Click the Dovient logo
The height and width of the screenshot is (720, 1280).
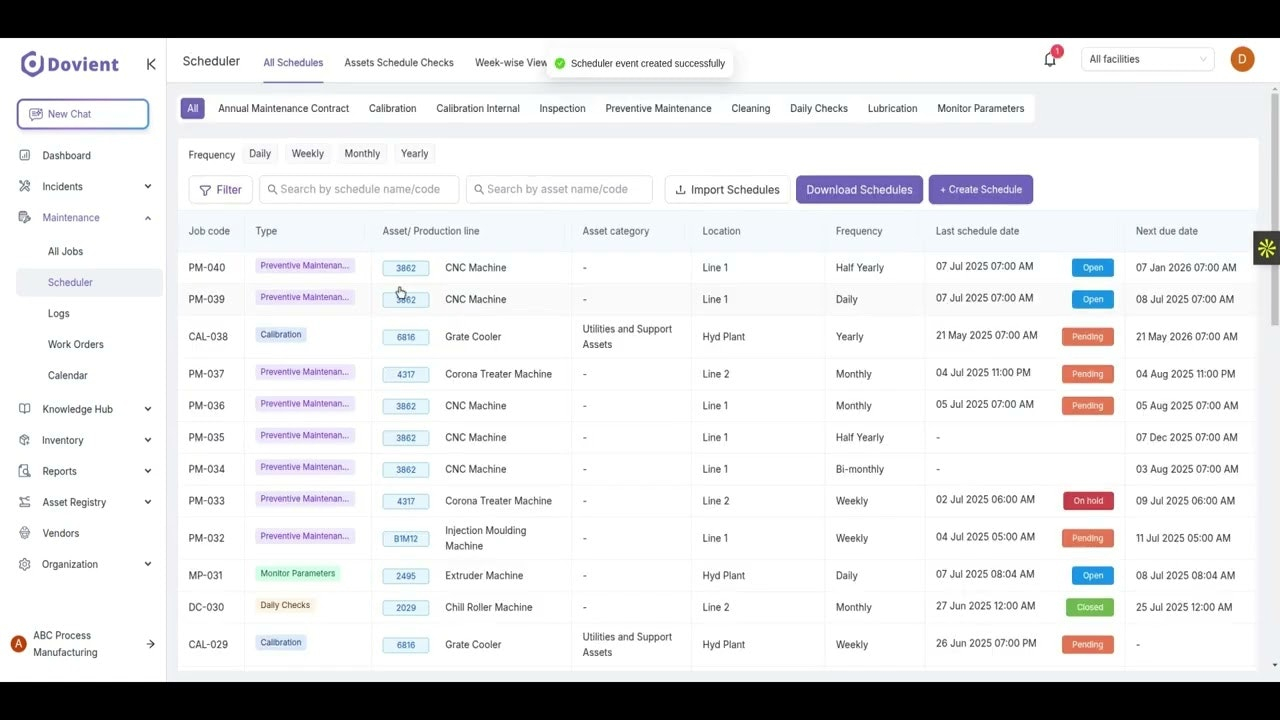point(70,64)
